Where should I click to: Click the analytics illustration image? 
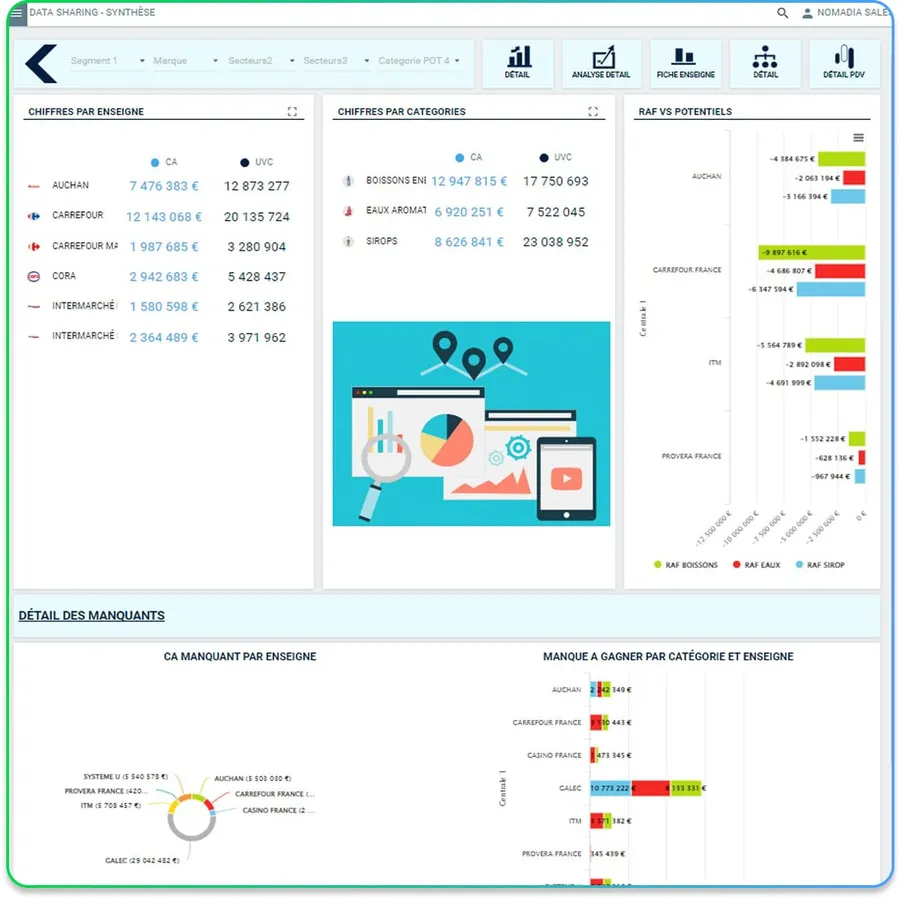tap(471, 424)
